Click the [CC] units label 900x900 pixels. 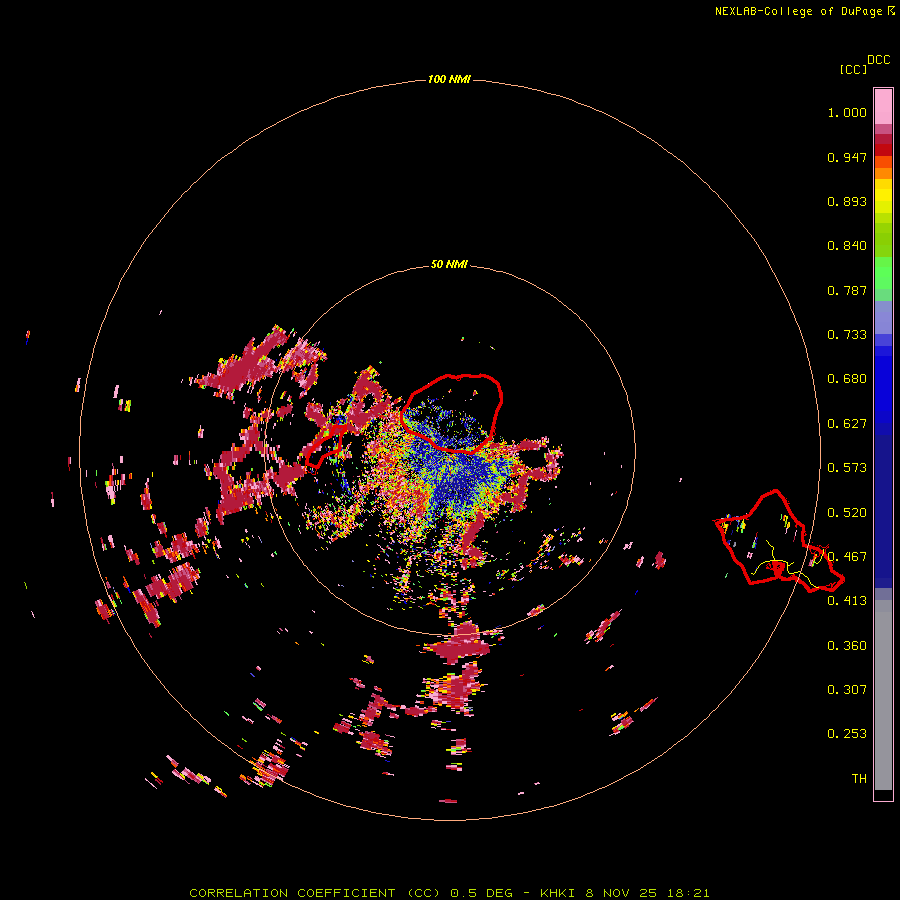click(x=853, y=69)
